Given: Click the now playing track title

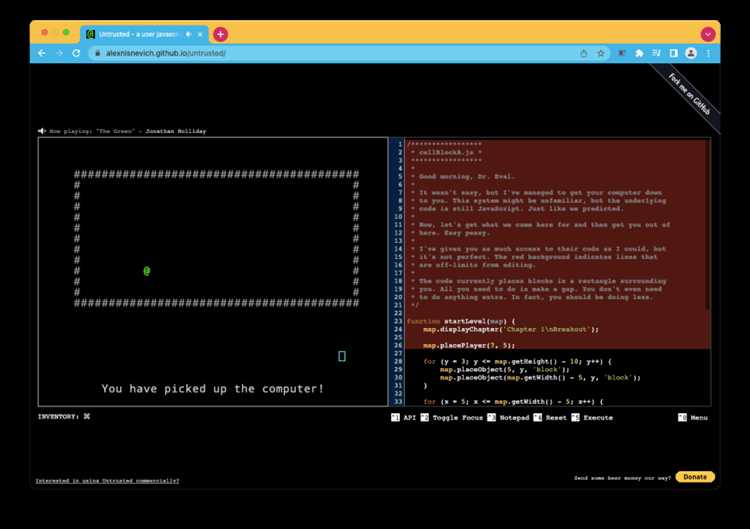Looking at the screenshot, I should pos(115,131).
